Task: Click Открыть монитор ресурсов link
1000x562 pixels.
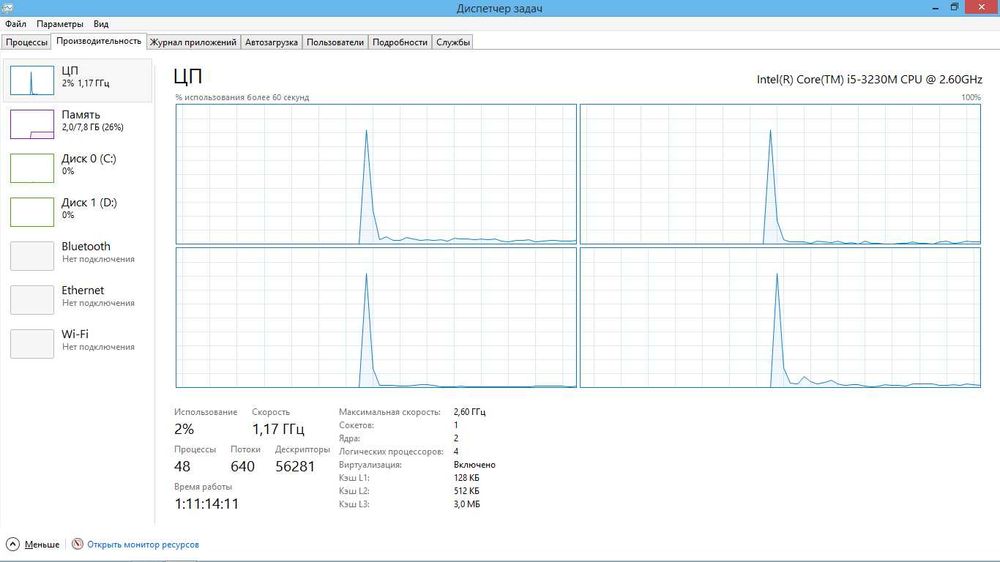Action: pyautogui.click(x=143, y=544)
